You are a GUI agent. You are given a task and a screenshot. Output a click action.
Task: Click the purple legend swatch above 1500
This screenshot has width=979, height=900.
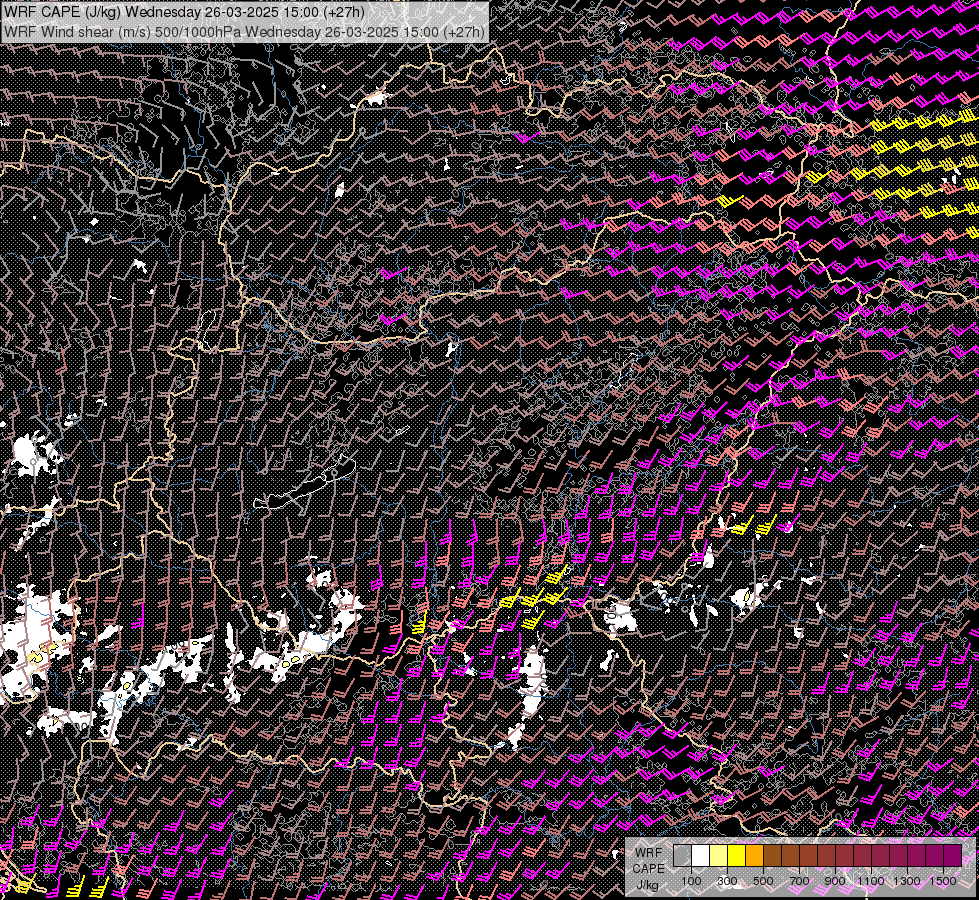[953, 855]
